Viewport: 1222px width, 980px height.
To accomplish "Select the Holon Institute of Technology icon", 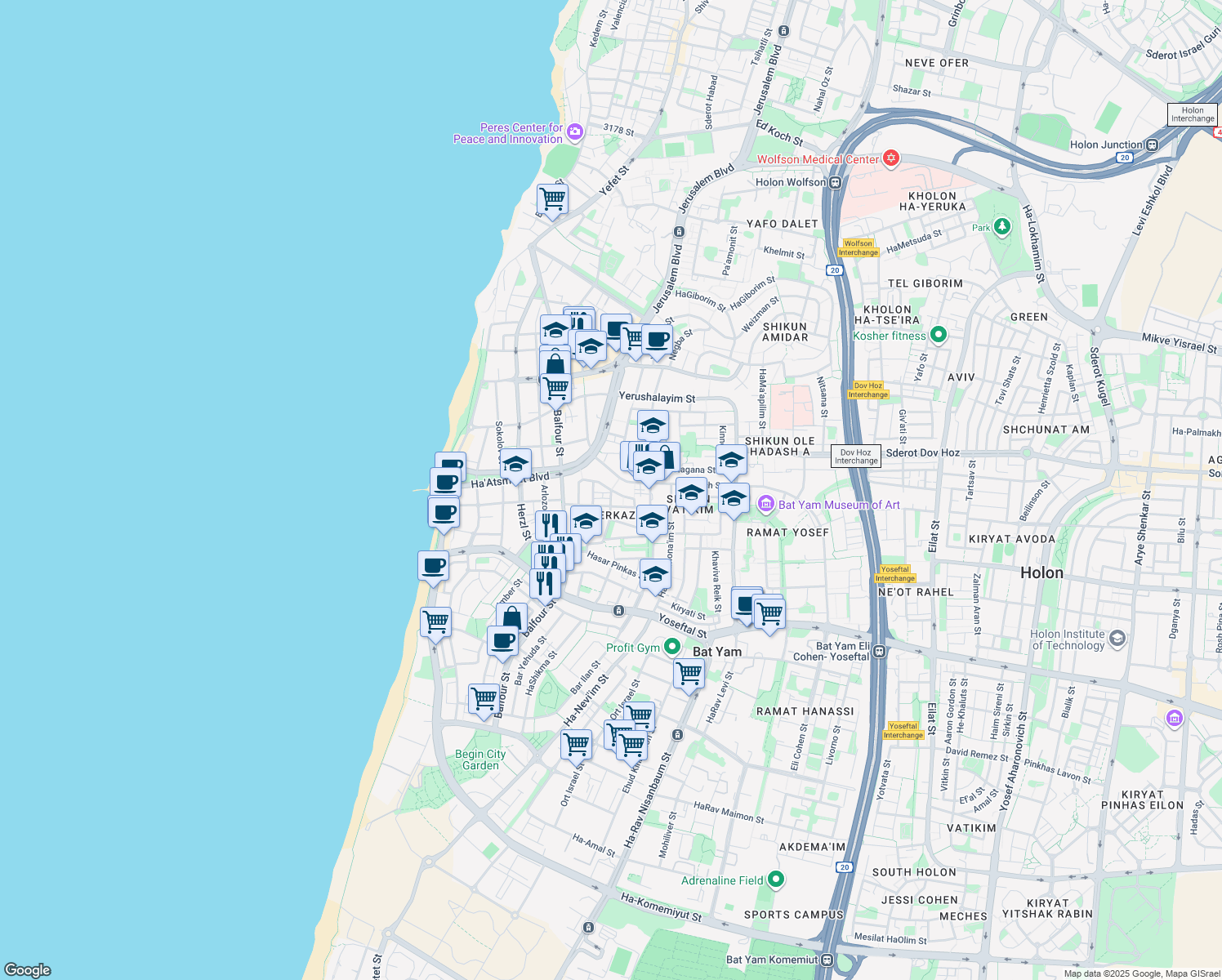I will point(1117,638).
